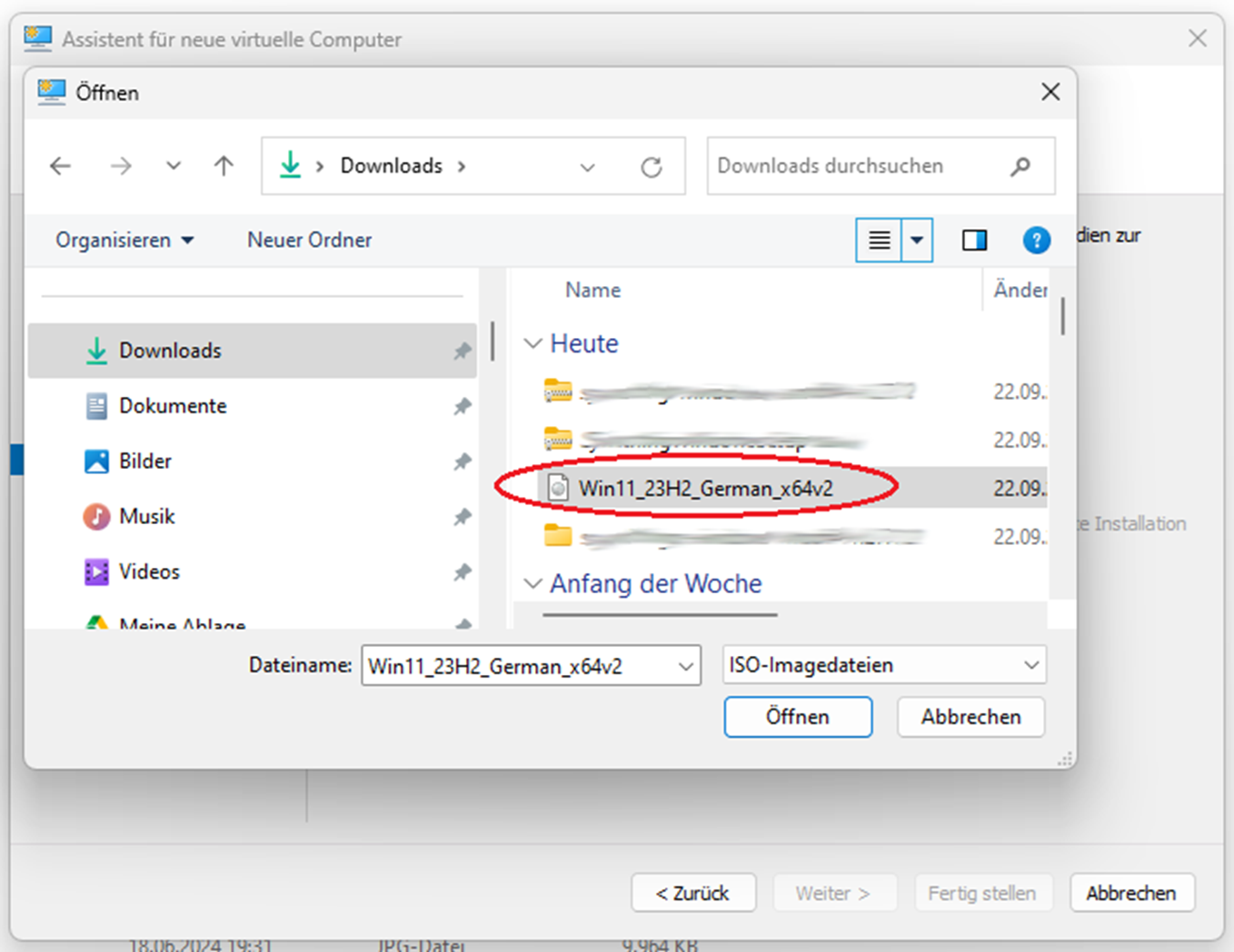Image resolution: width=1234 pixels, height=952 pixels.
Task: Click the Bilder picture icon
Action: pos(96,461)
